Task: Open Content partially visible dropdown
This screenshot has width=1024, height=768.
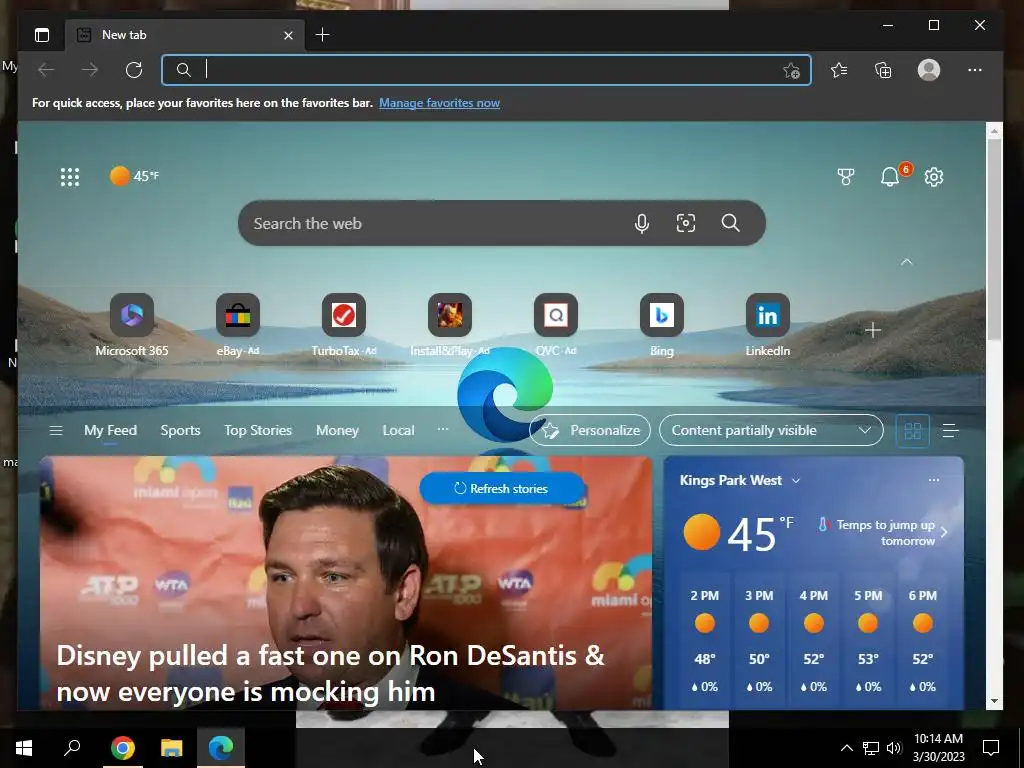Action: 771,430
